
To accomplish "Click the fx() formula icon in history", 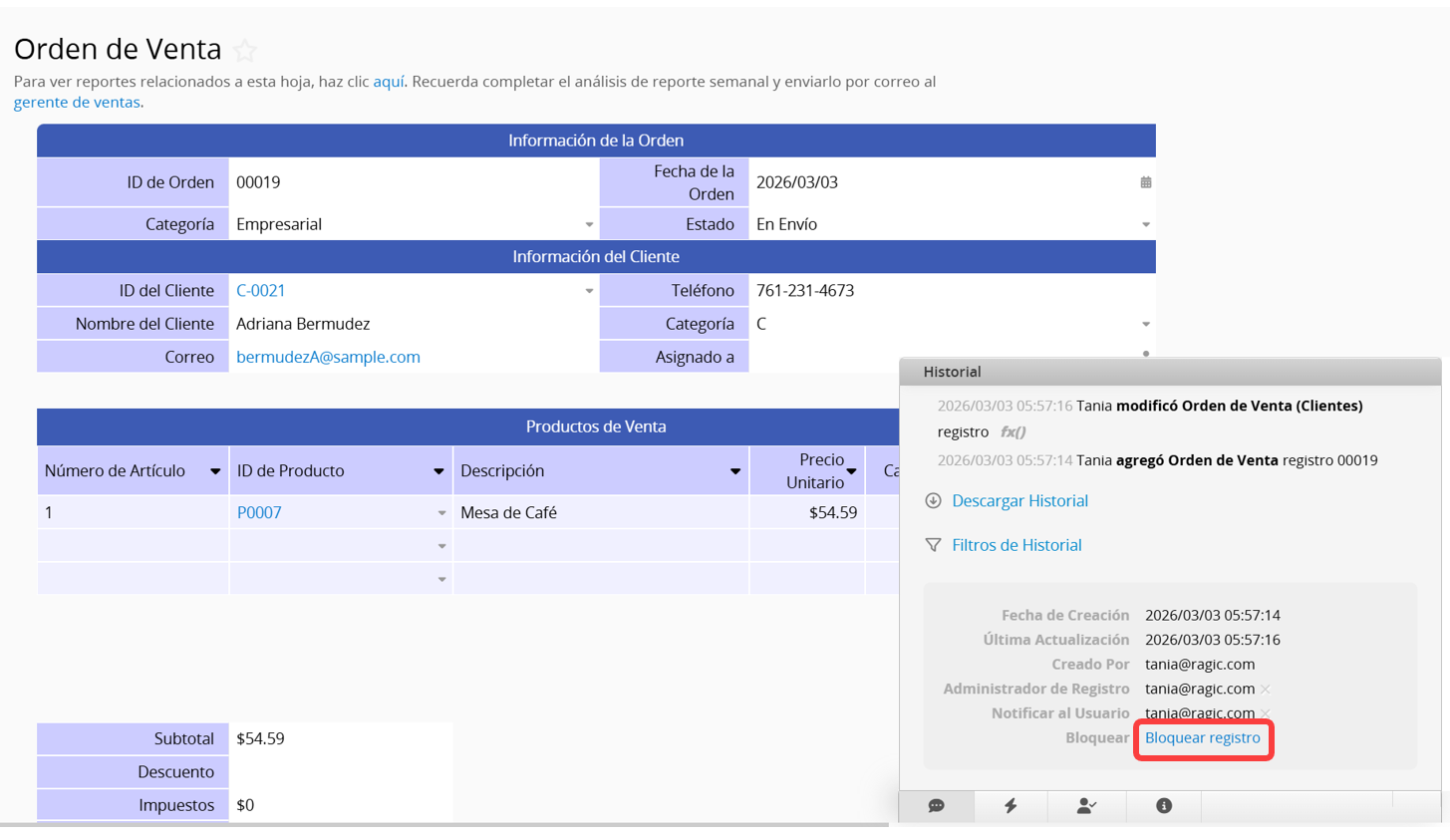I will tap(1013, 431).
